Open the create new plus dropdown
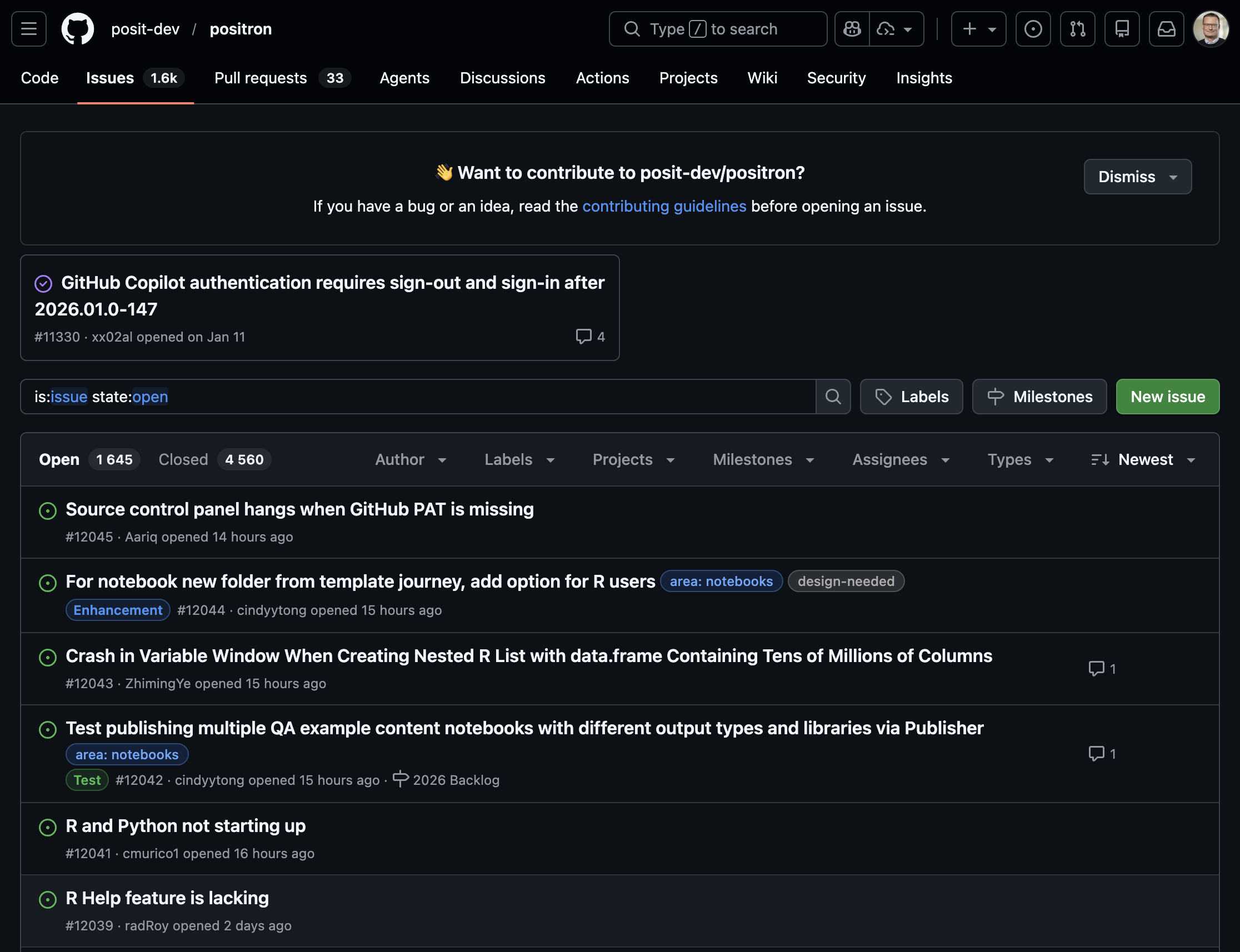1240x952 pixels. pos(978,29)
